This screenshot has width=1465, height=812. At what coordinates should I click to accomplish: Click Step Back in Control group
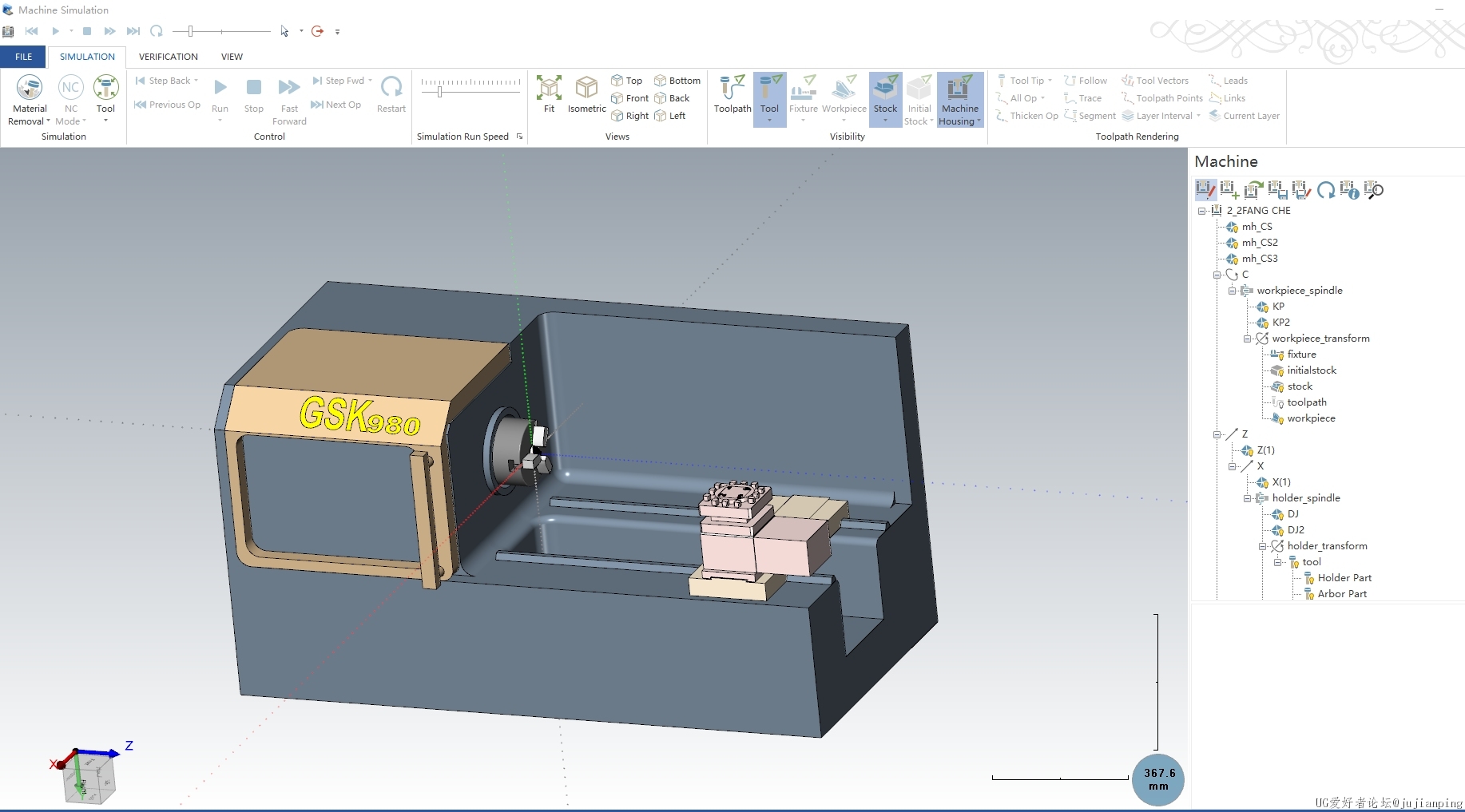(x=166, y=81)
